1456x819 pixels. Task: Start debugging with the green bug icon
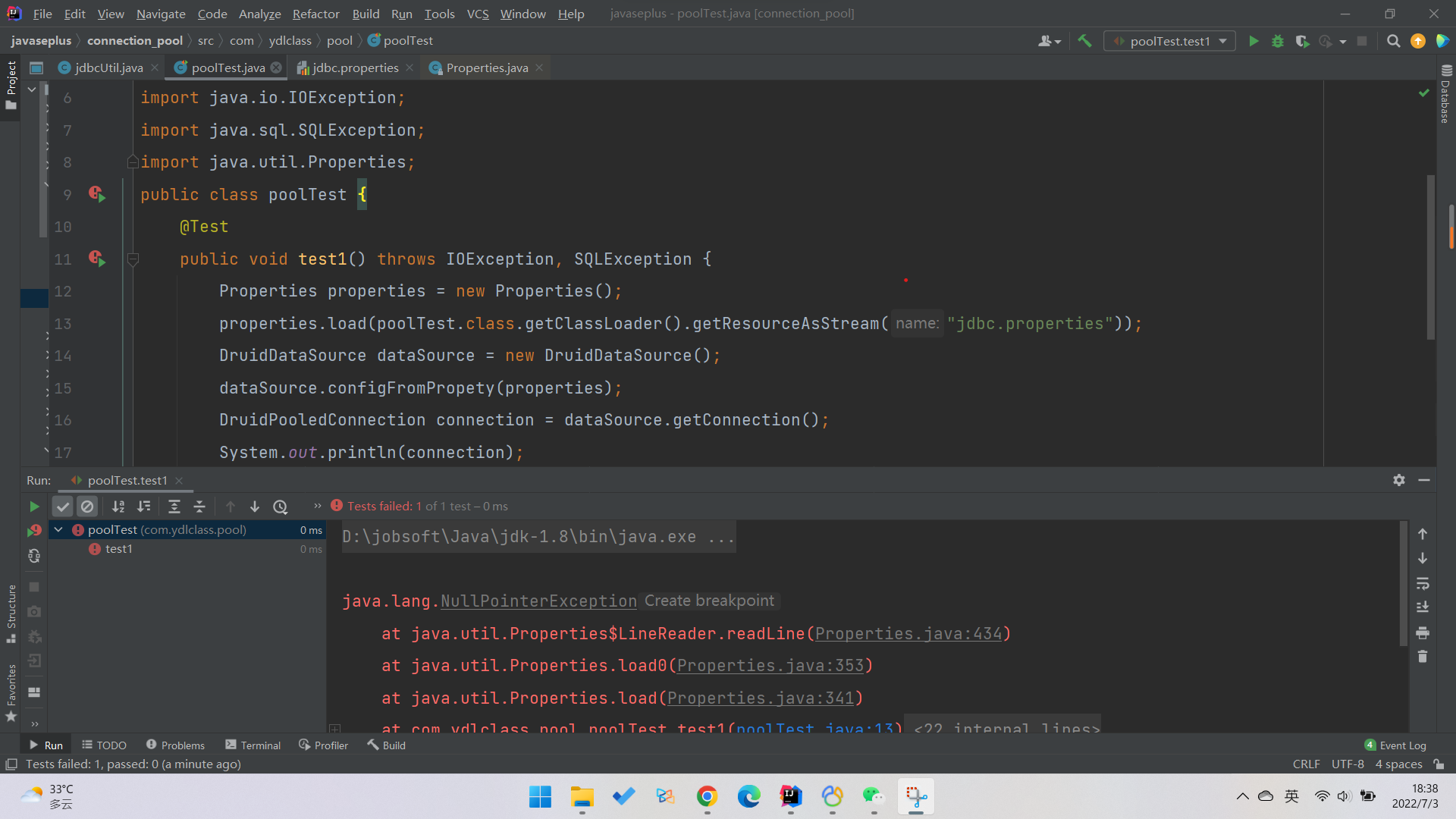[x=1278, y=41]
